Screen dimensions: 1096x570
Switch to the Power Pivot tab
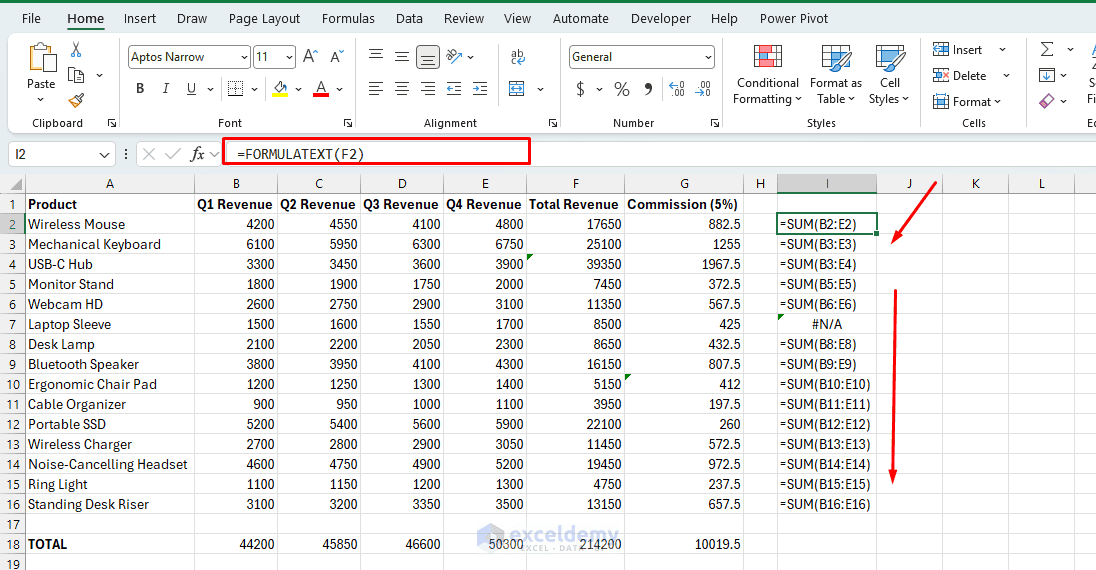point(794,19)
